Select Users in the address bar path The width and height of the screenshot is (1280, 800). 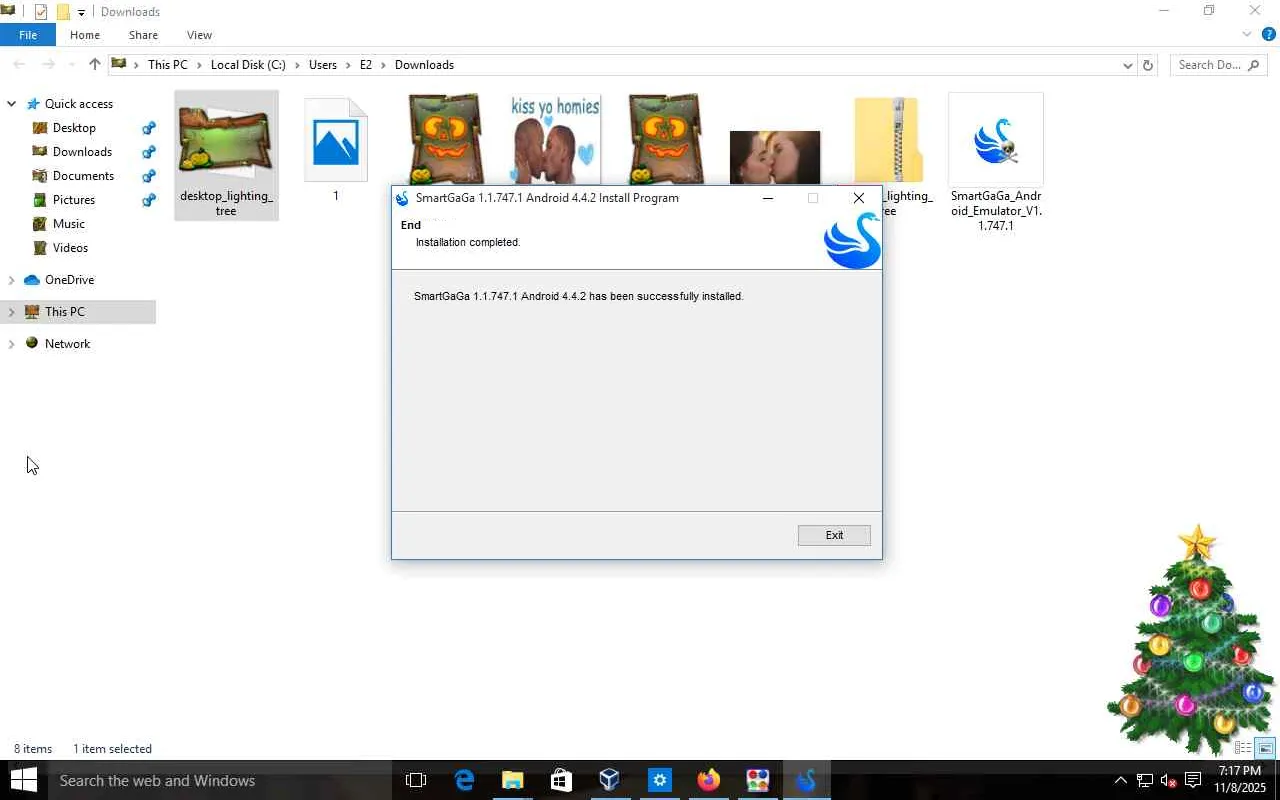click(x=323, y=65)
